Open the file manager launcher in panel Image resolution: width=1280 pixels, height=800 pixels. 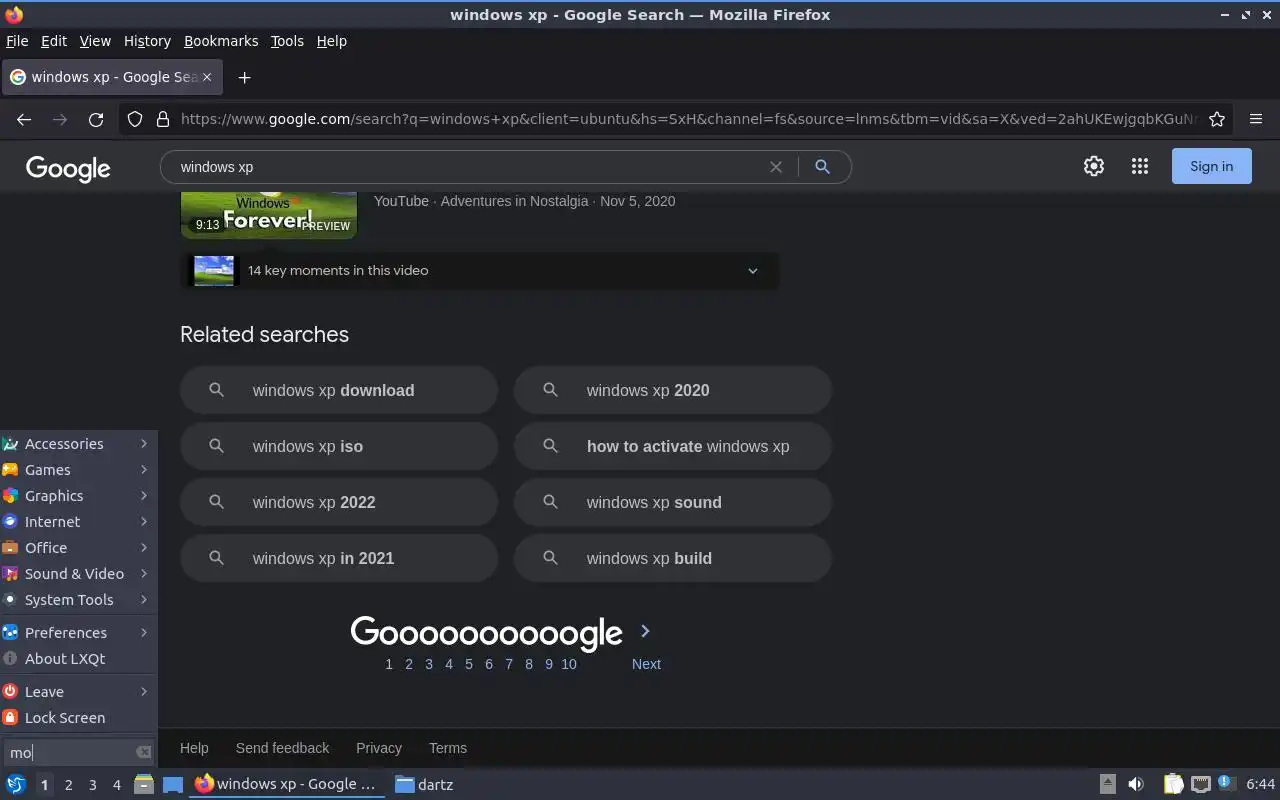pyautogui.click(x=144, y=784)
